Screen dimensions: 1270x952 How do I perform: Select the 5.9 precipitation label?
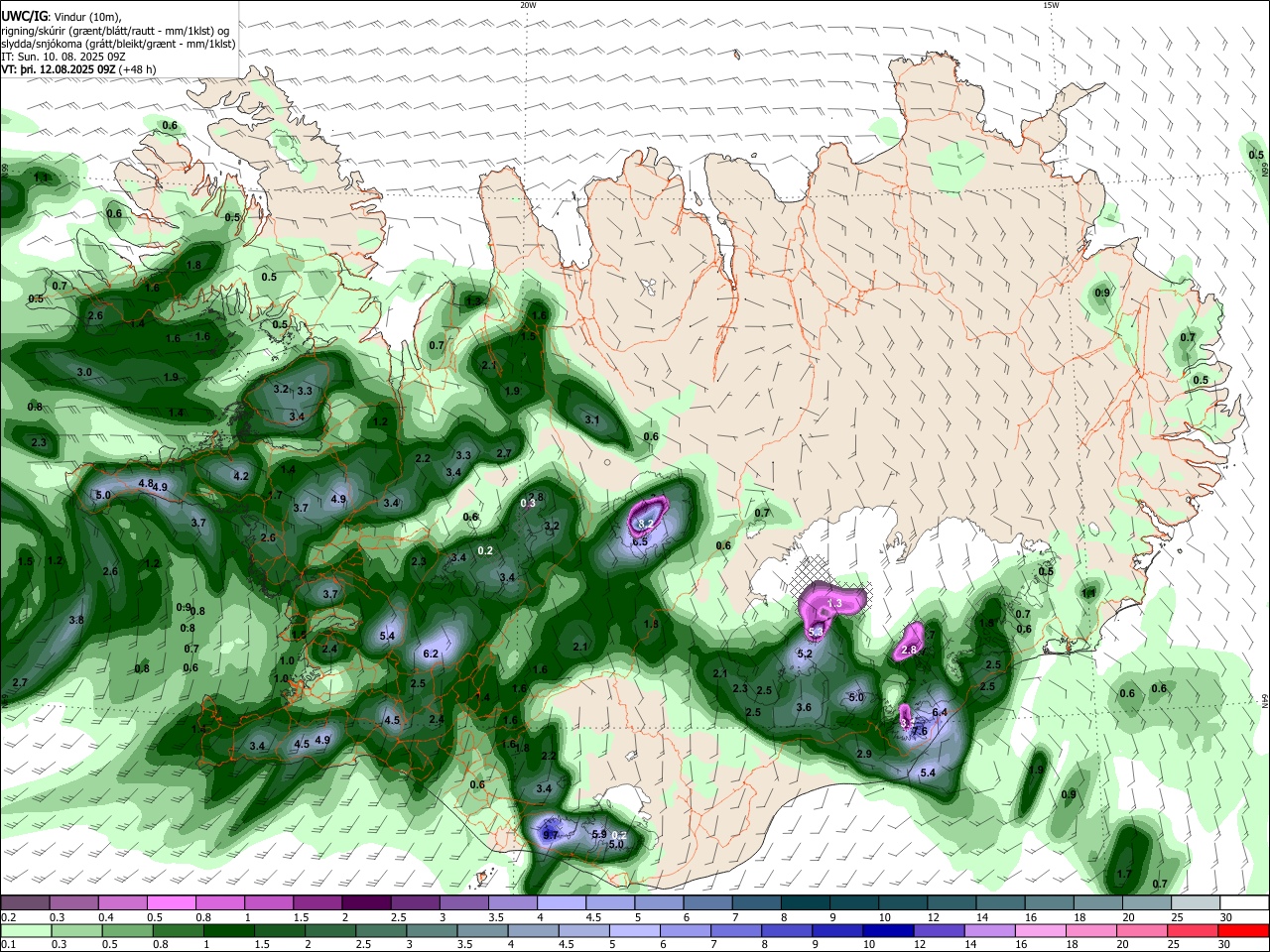pos(599,834)
